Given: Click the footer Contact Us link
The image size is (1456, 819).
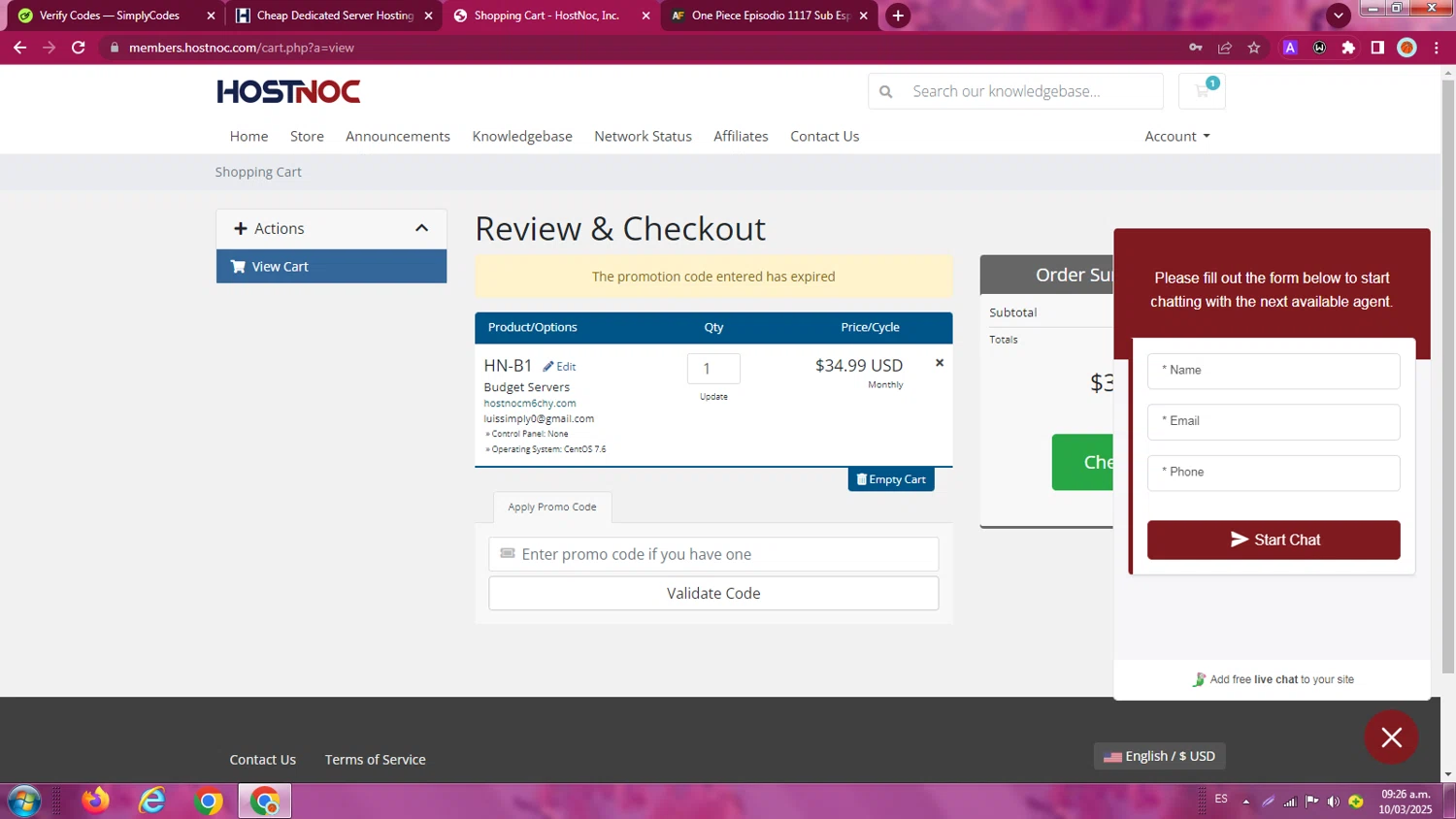Looking at the screenshot, I should point(262,760).
